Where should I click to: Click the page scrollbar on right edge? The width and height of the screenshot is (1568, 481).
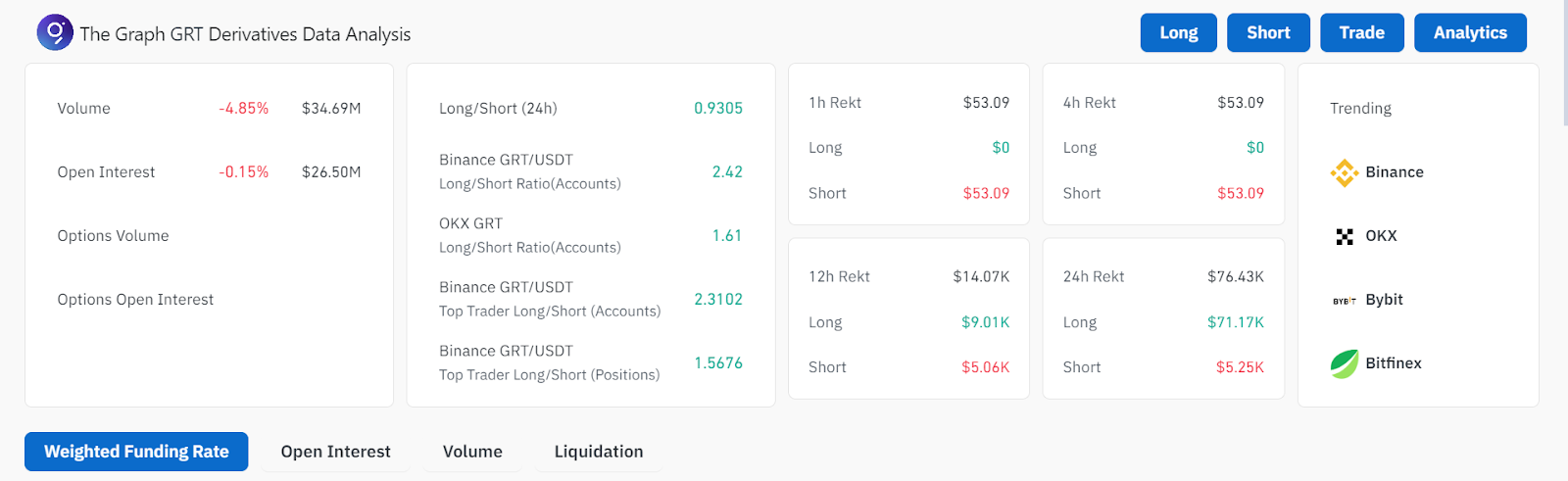[1562, 59]
